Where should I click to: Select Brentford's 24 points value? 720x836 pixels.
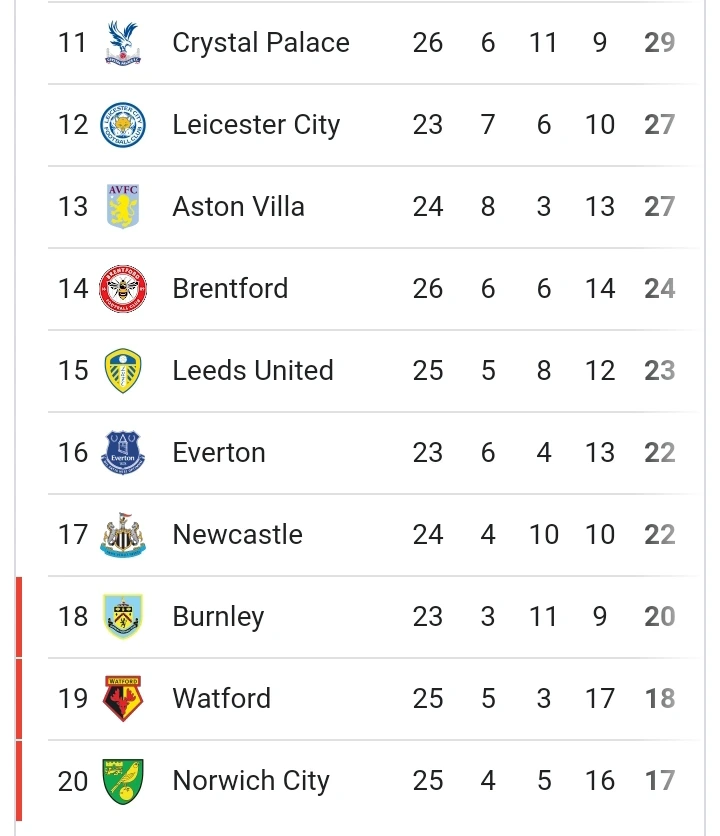tap(660, 288)
